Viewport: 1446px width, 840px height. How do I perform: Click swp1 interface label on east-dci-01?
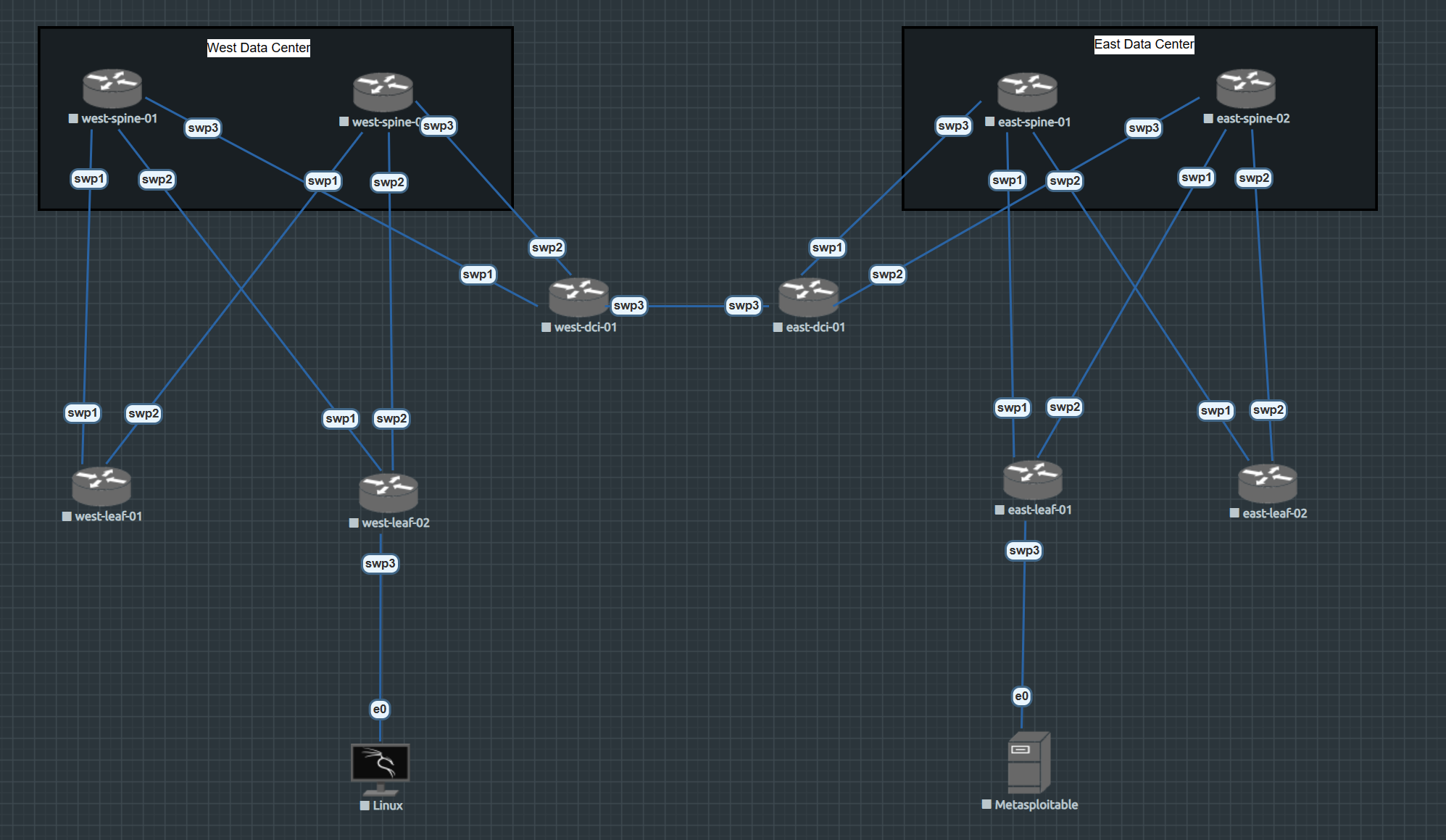tap(827, 247)
